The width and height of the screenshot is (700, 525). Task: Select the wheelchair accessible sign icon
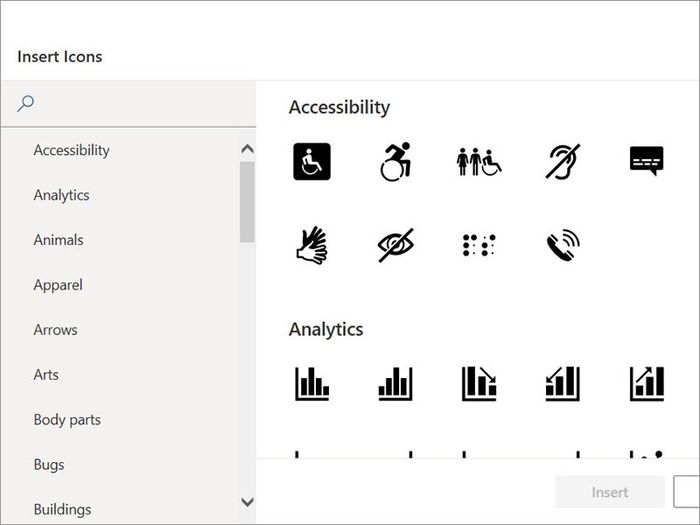click(x=312, y=161)
